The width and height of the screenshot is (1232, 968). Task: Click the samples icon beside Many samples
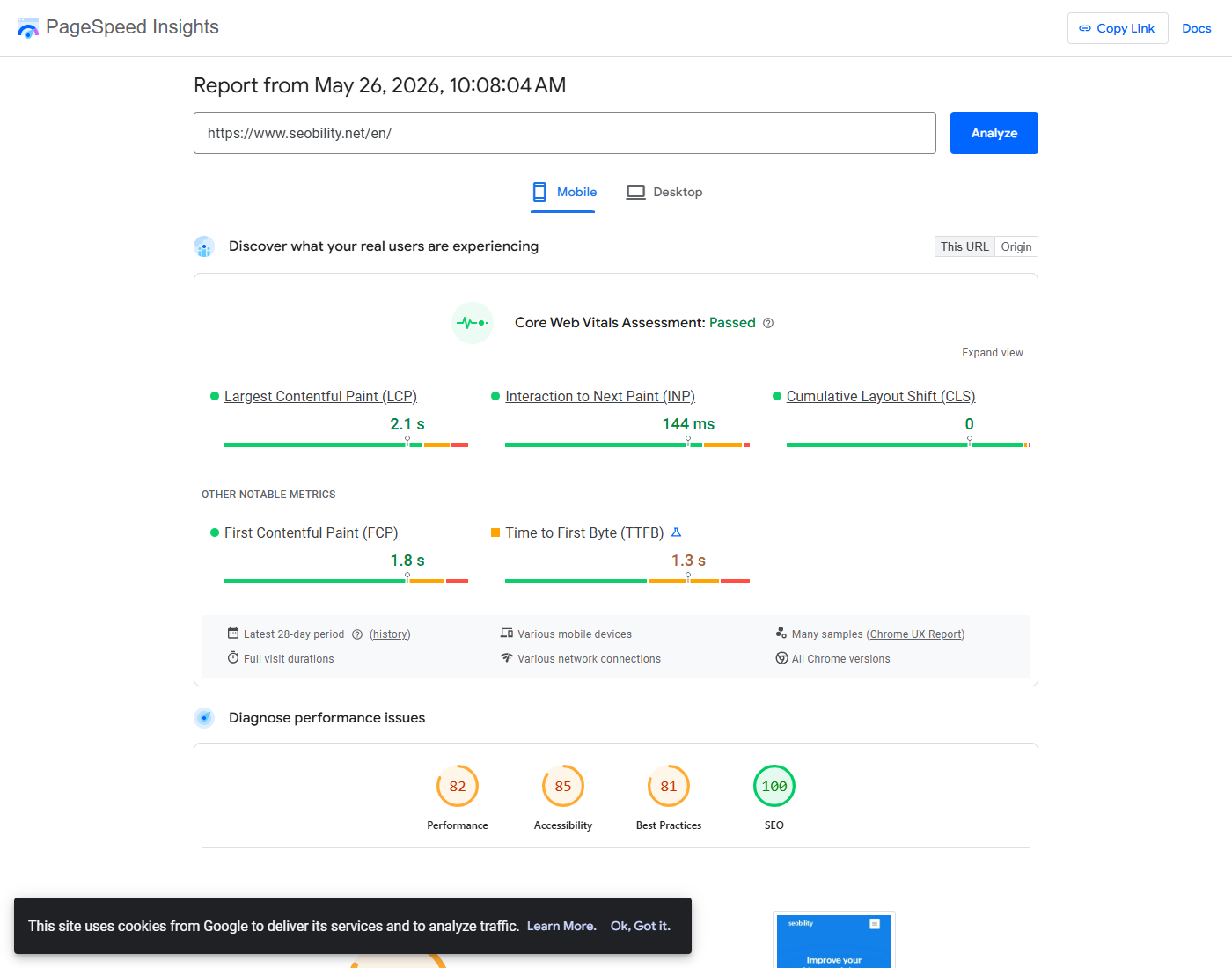click(x=781, y=634)
